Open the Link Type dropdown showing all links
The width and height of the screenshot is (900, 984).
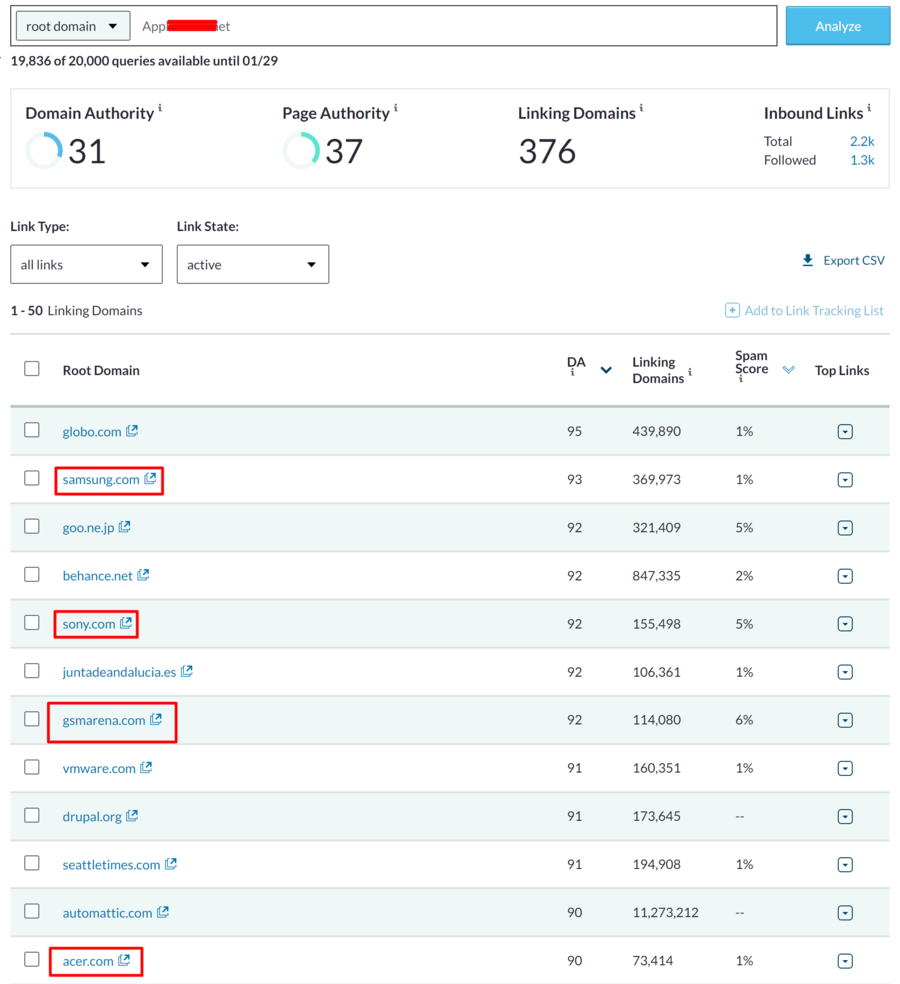click(x=87, y=264)
